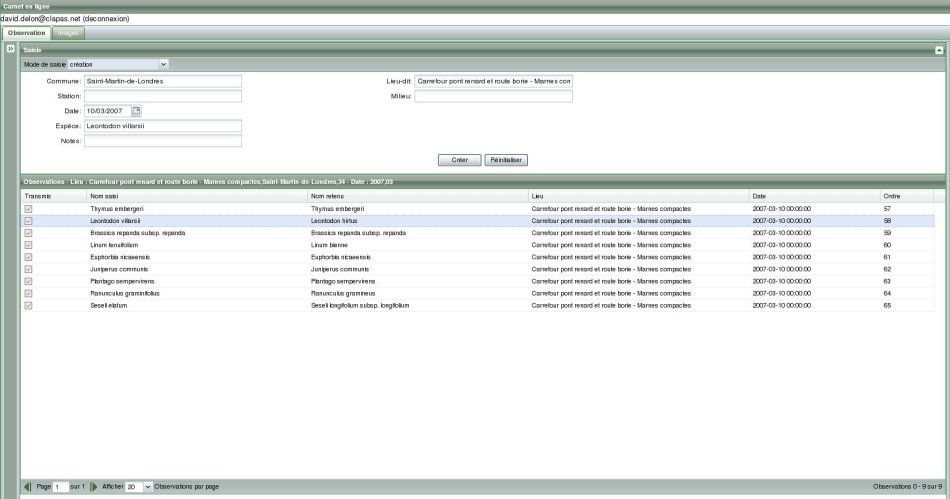Go to the previous observations page

pyautogui.click(x=28, y=486)
